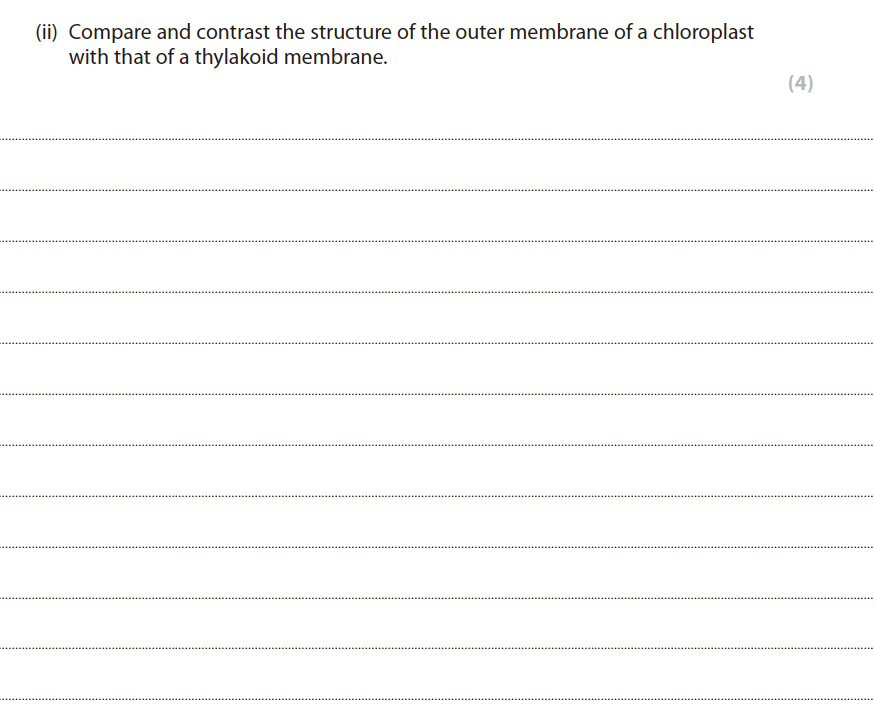The height and width of the screenshot is (714, 874).
Task: Click the last dotted answer line
Action: coord(437,699)
